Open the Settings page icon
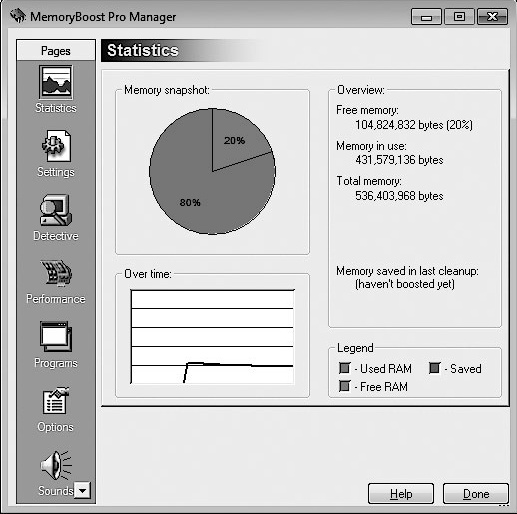 point(56,146)
